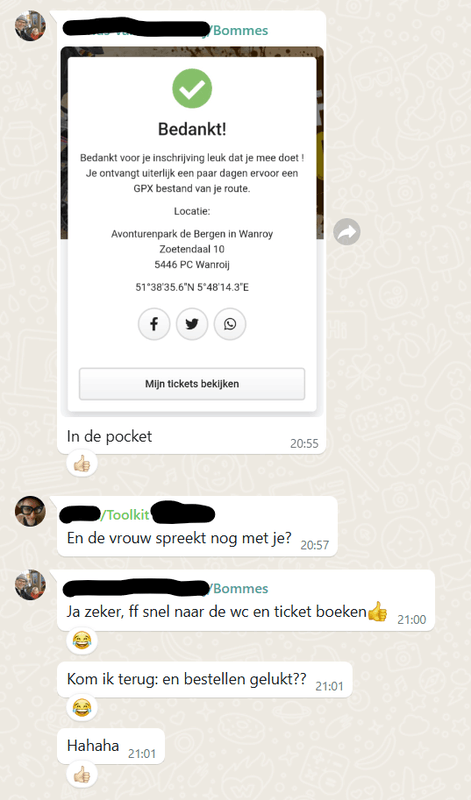Click the coordinates text 51°38'35.6"N

point(161,287)
